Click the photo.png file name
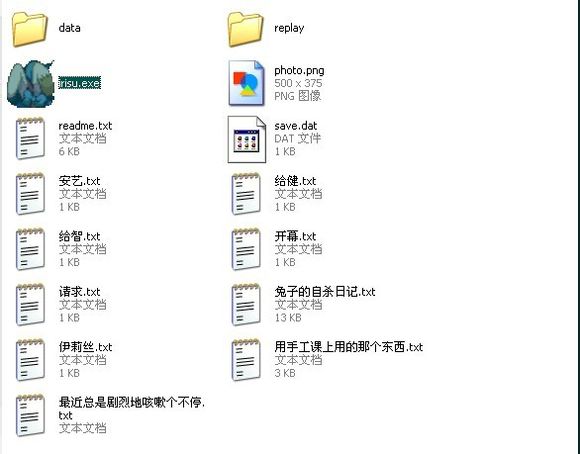 click(299, 71)
